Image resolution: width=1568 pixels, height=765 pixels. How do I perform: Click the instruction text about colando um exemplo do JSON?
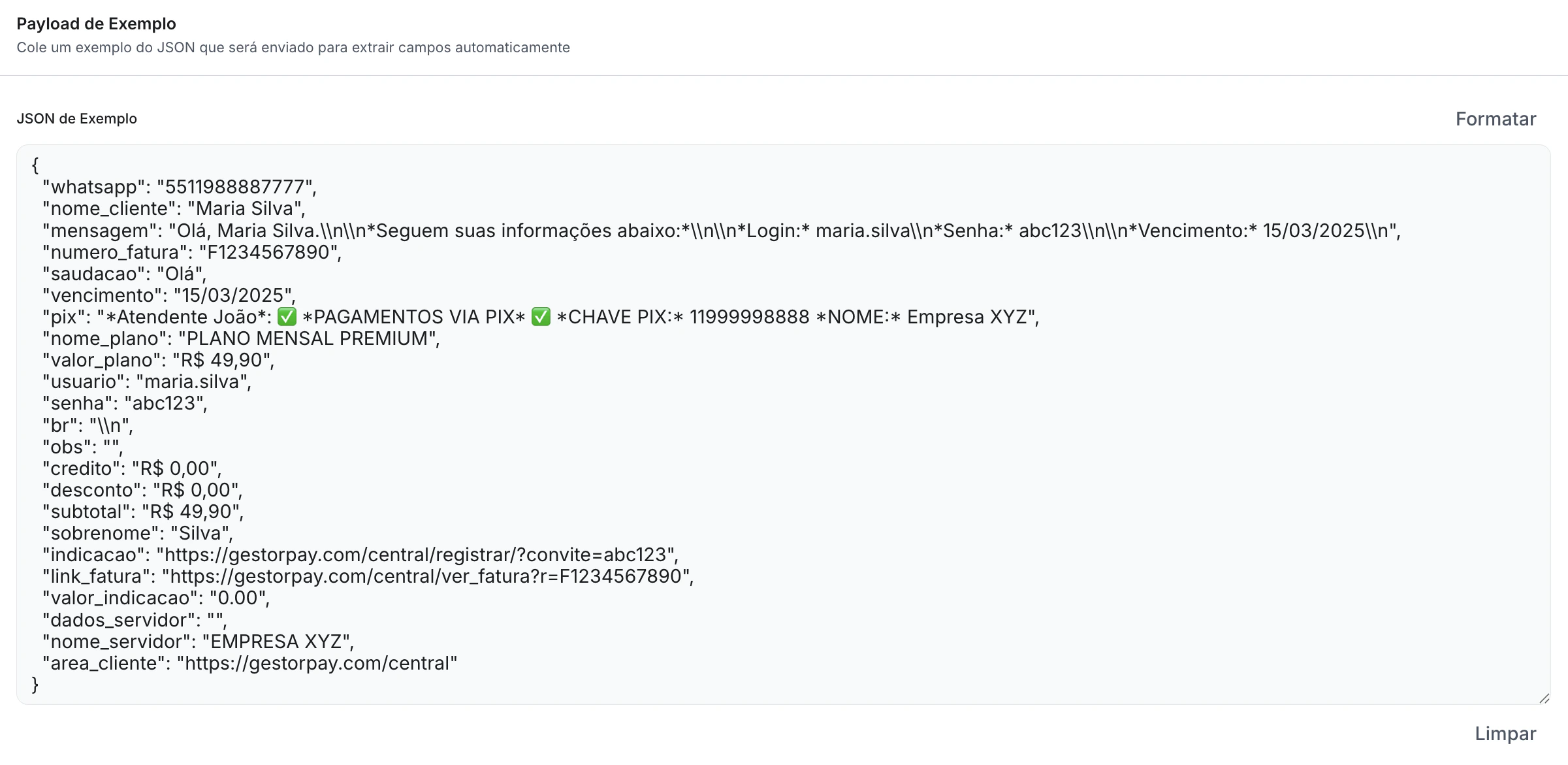(293, 47)
